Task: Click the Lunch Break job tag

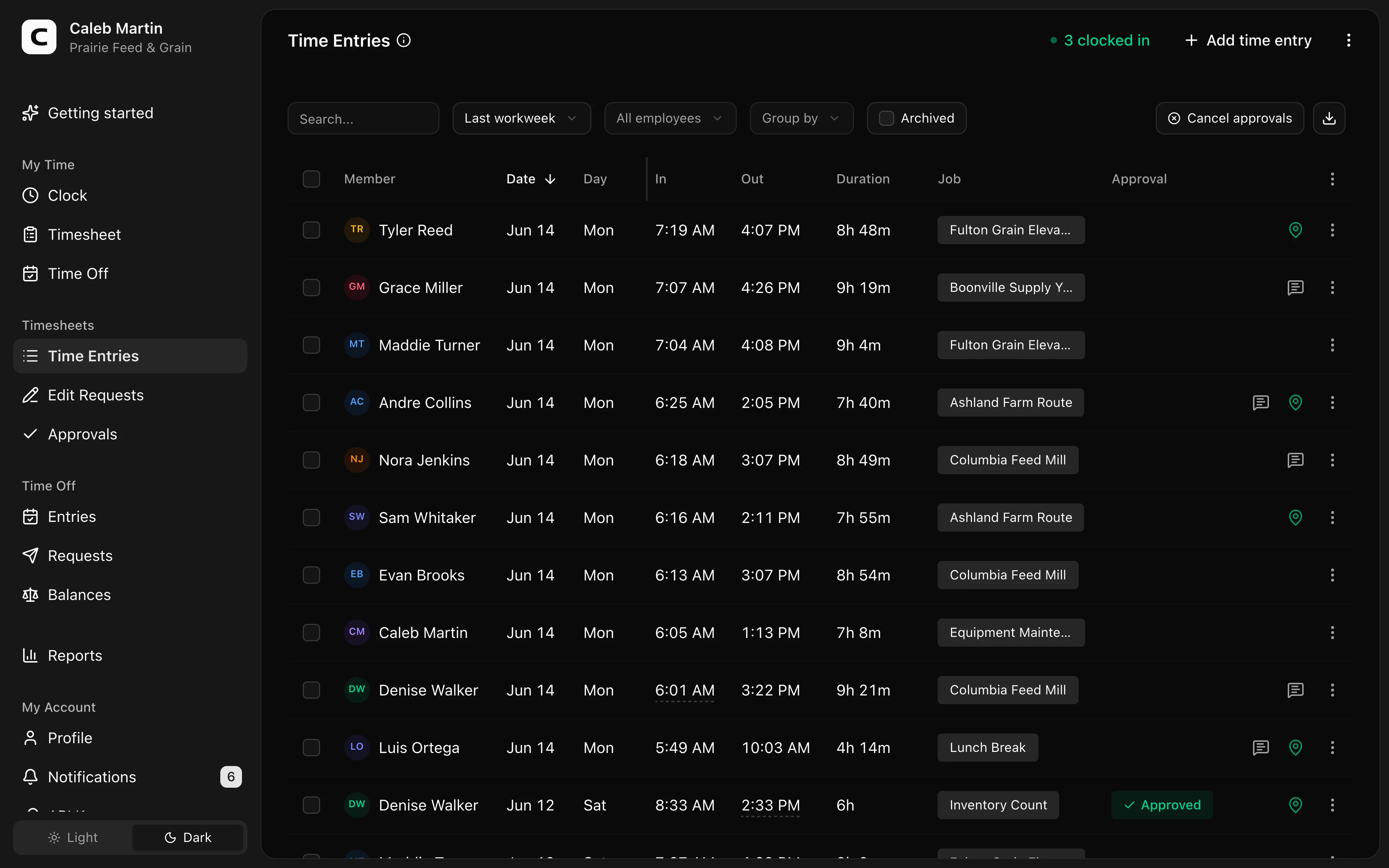Action: 987,748
